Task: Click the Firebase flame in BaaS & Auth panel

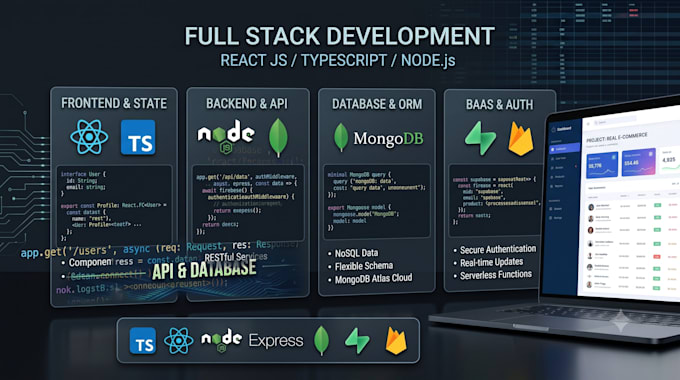Action: 521,139
